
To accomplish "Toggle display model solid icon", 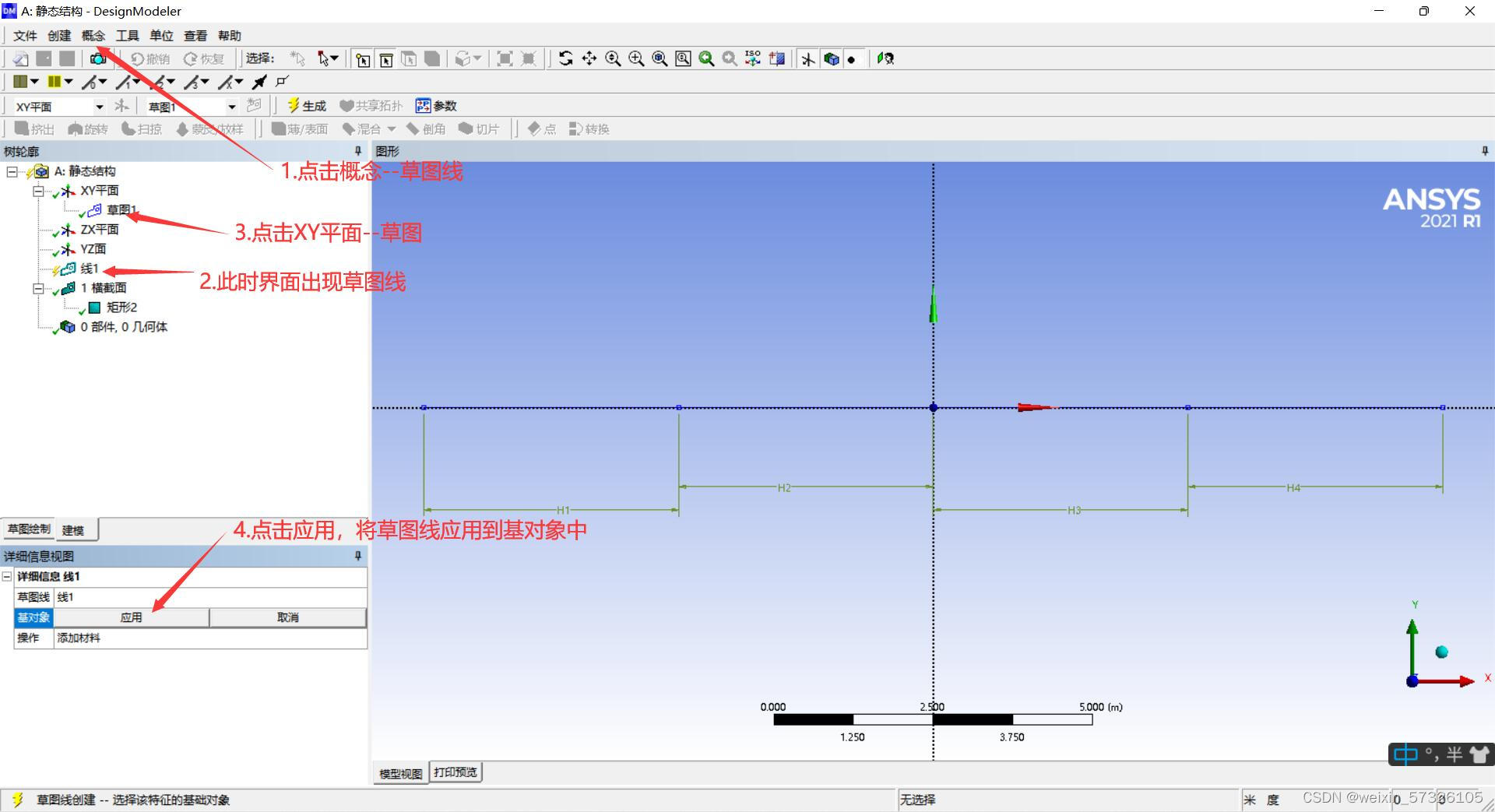I will (832, 59).
